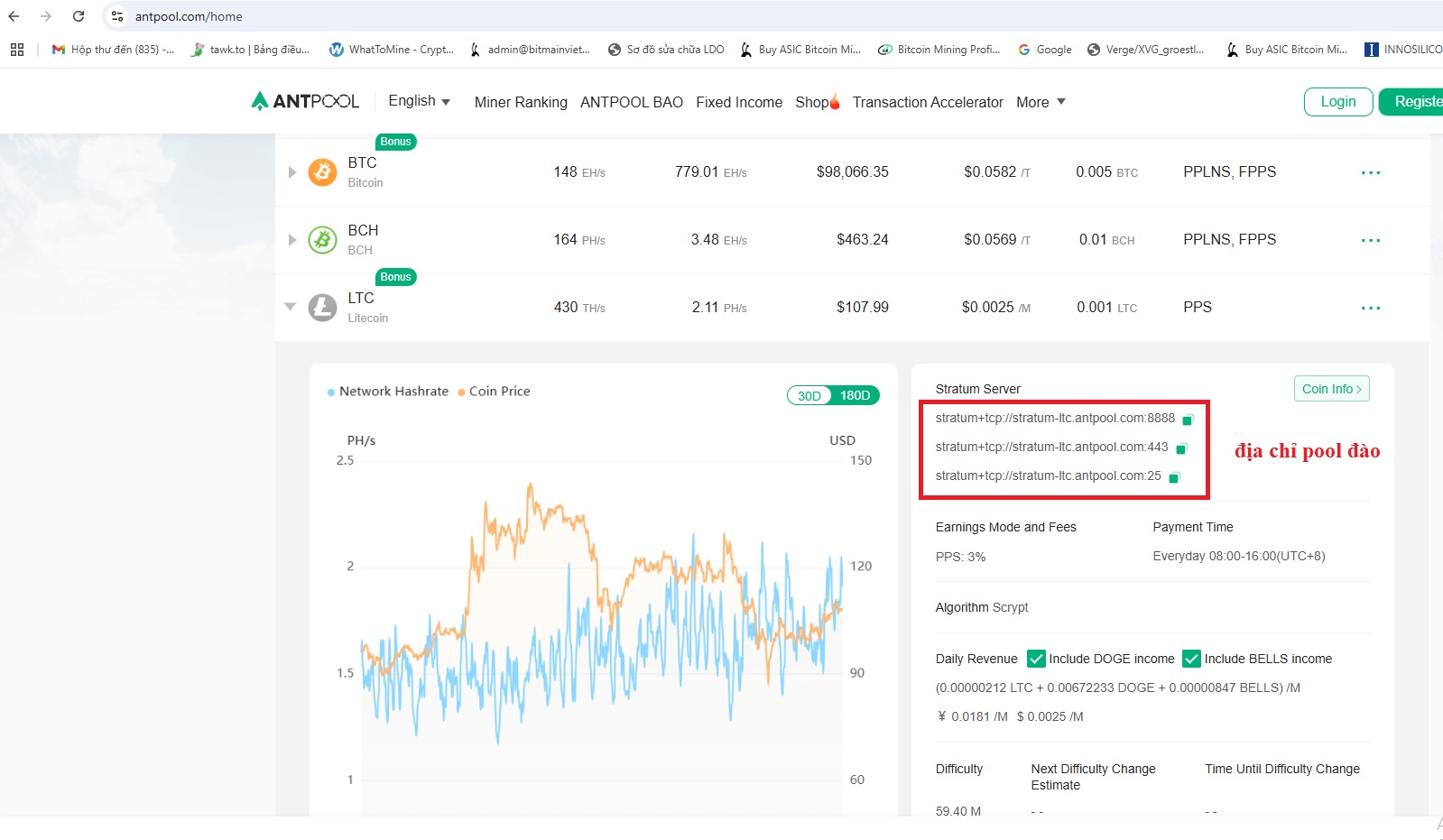The width and height of the screenshot is (1443, 840).
Task: Click the LTC Bonus badge
Action: pos(395,277)
